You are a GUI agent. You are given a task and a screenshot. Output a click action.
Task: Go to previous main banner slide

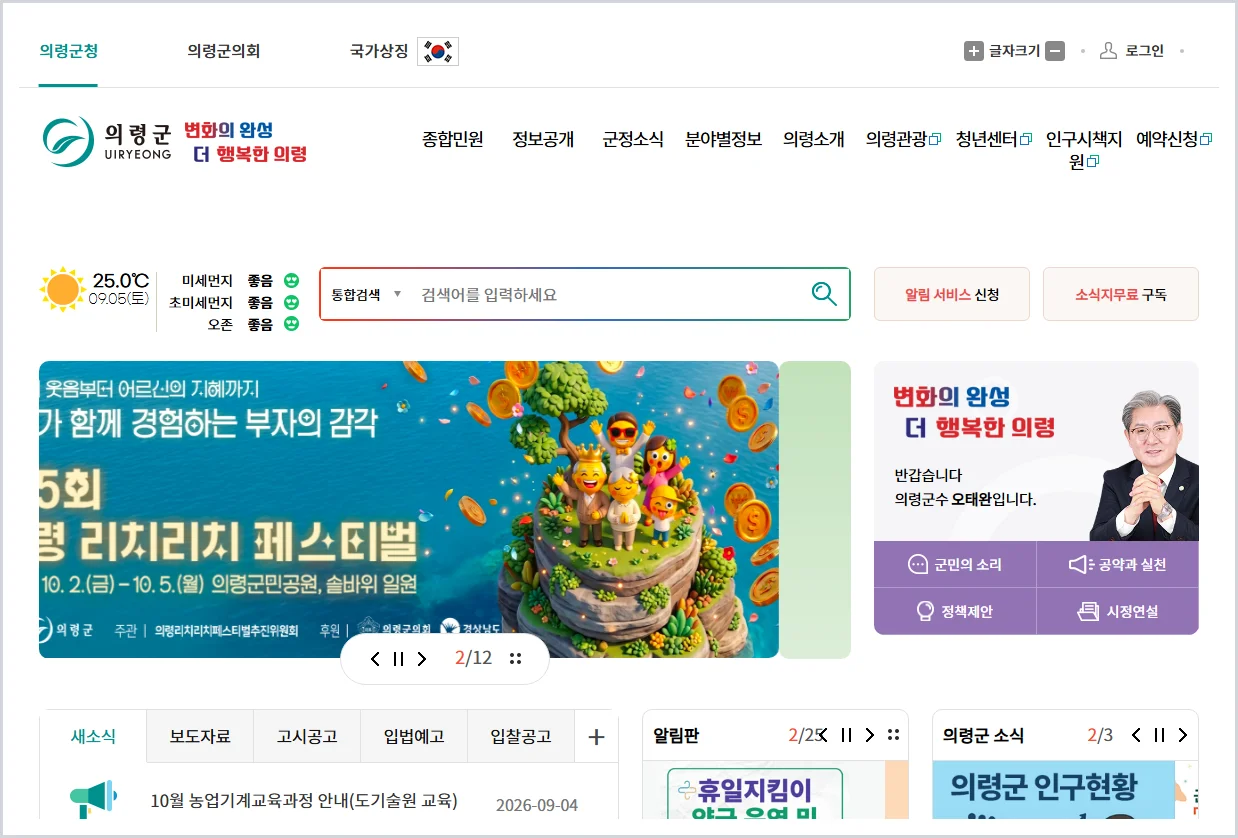(375, 659)
